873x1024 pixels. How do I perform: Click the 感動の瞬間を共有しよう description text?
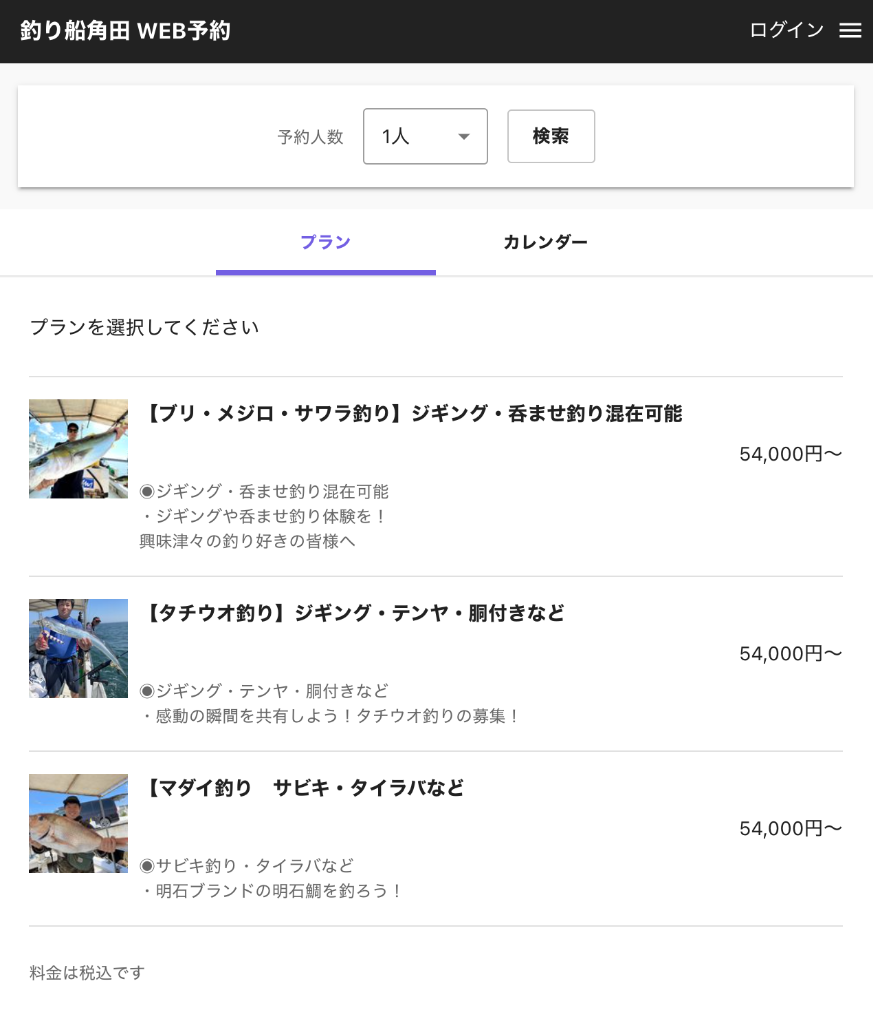click(330, 716)
